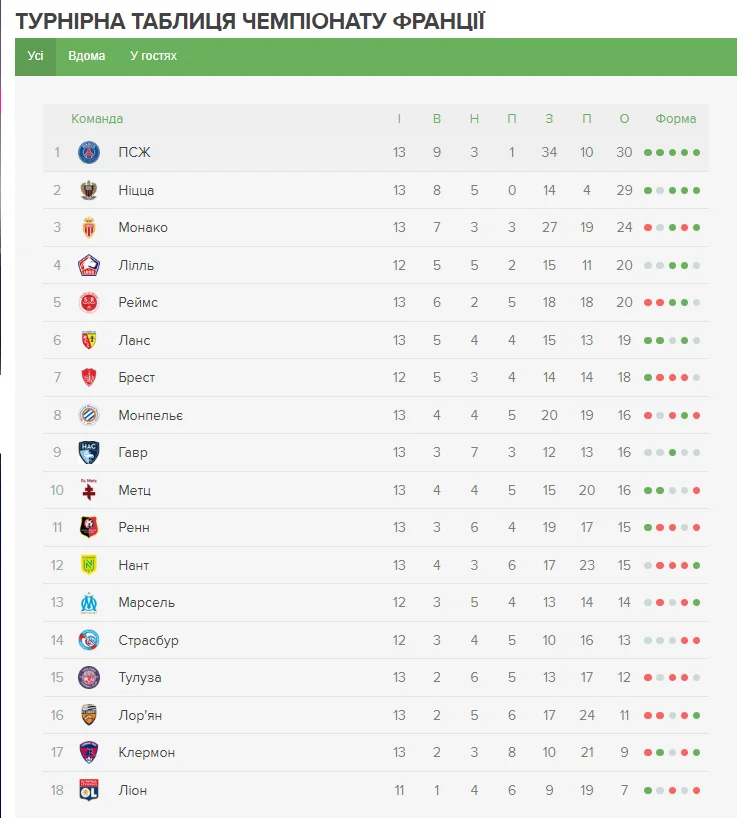Viewport: 752px width, 818px height.
Task: Click the Le Havre HAC crest icon
Action: click(90, 452)
